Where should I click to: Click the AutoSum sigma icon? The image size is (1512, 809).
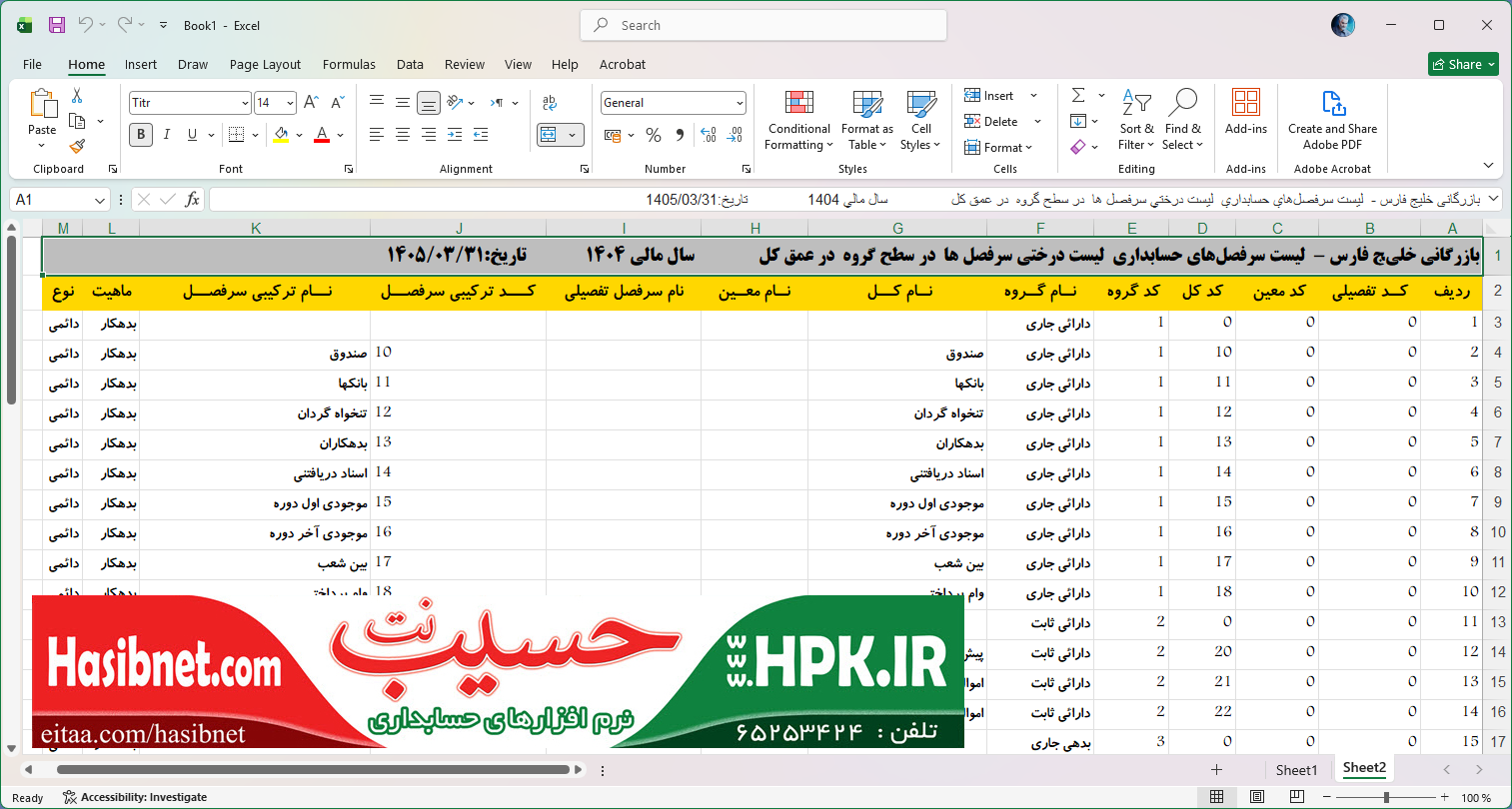[x=1078, y=95]
